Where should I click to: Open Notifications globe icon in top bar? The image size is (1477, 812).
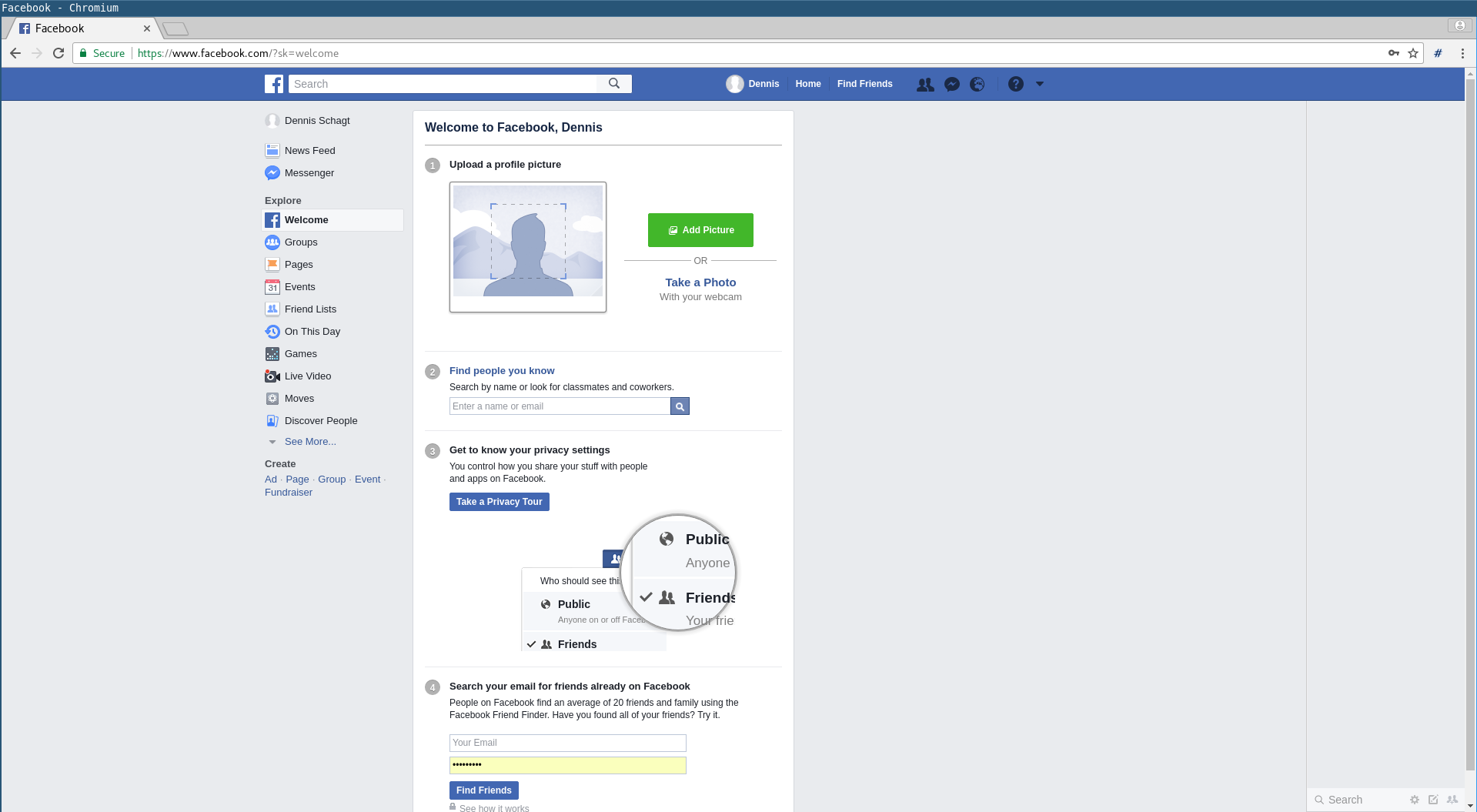click(977, 85)
